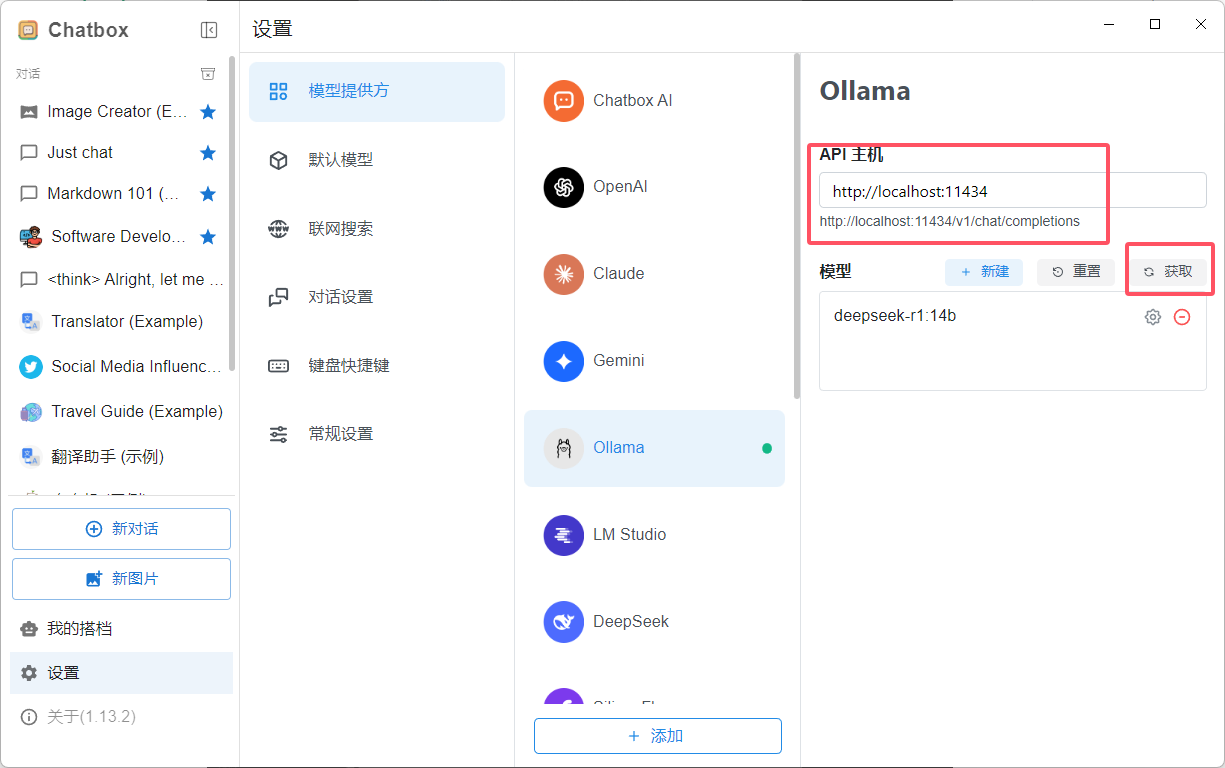Minimize the Chatbox window
Screen dimensions: 1225x768
coord(1109,24)
